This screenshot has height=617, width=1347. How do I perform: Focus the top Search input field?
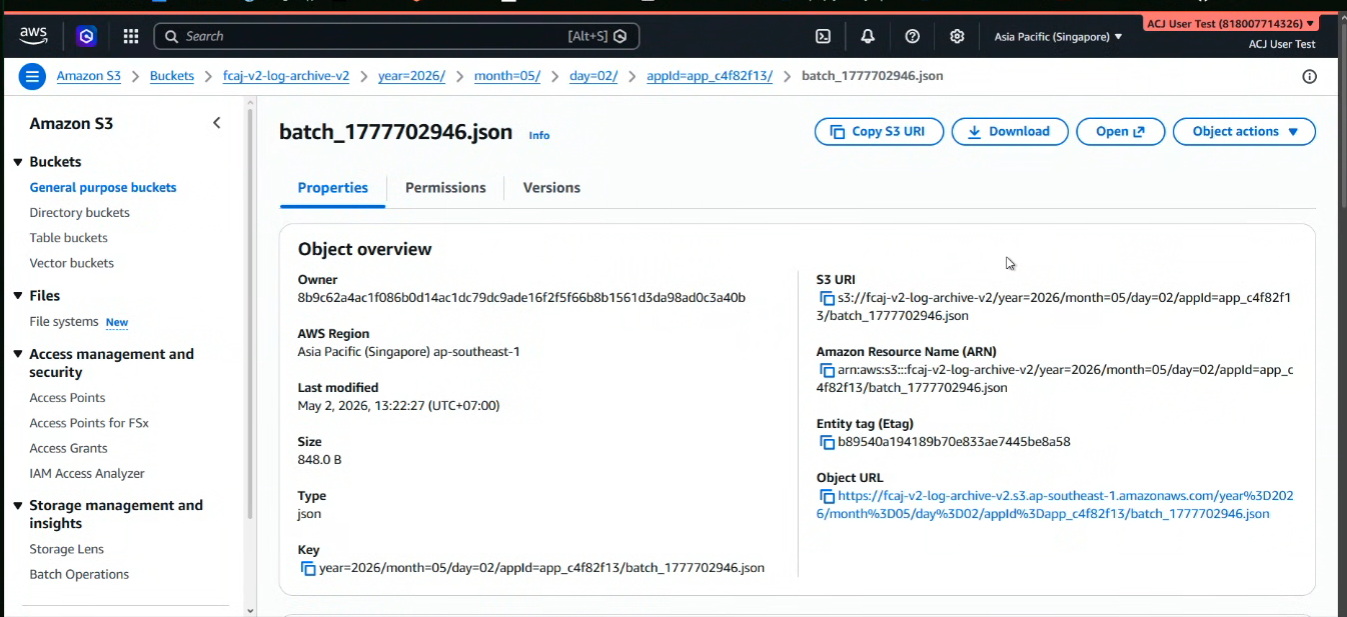click(396, 36)
